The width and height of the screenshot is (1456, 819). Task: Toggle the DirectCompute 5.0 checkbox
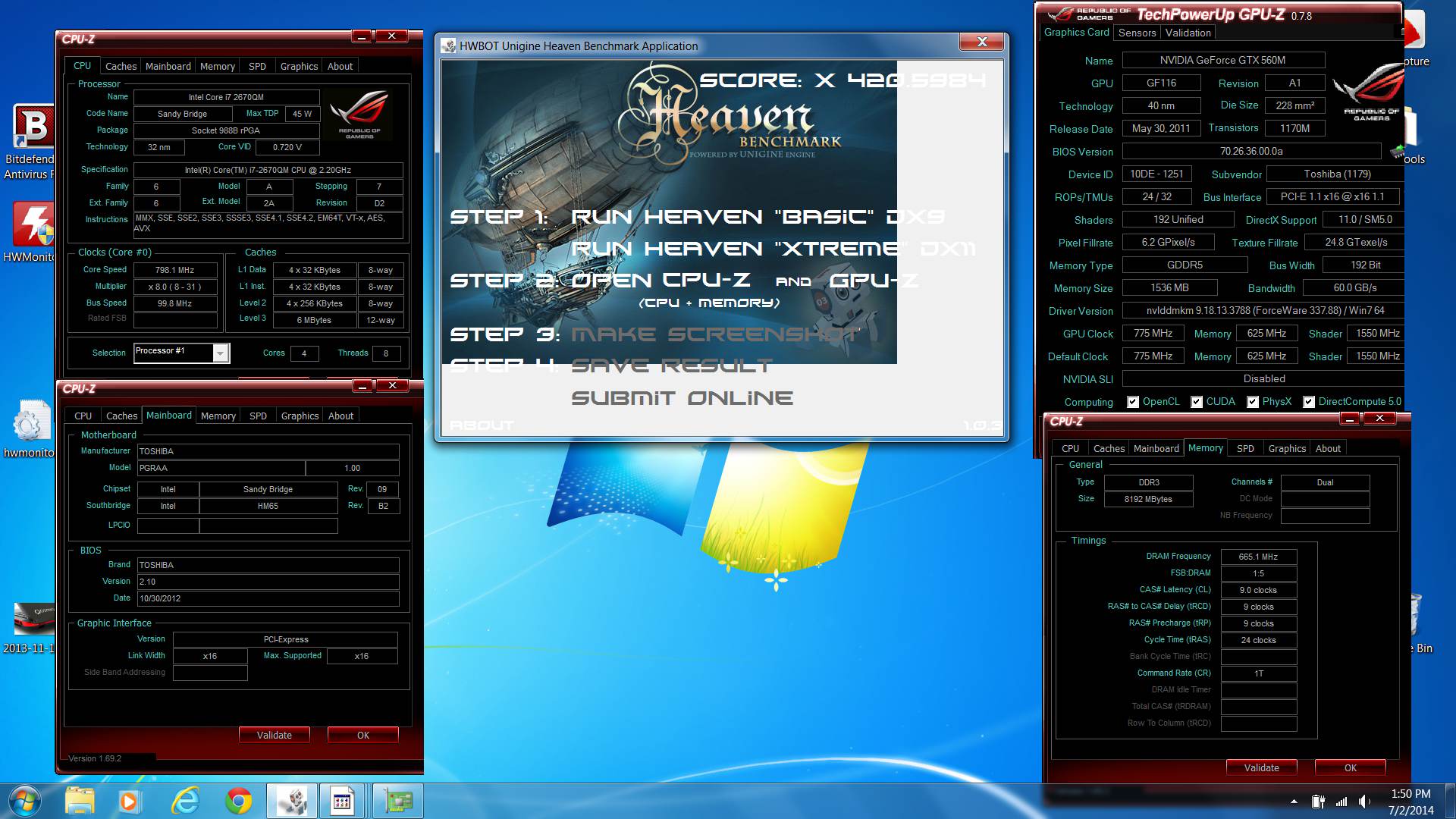[1309, 402]
